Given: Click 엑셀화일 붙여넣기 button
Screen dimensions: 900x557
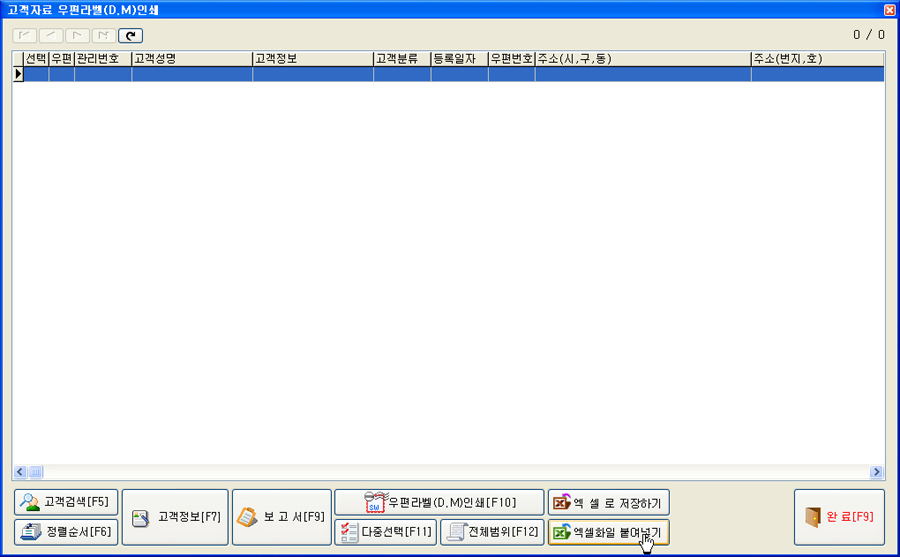Looking at the screenshot, I should pos(608,532).
